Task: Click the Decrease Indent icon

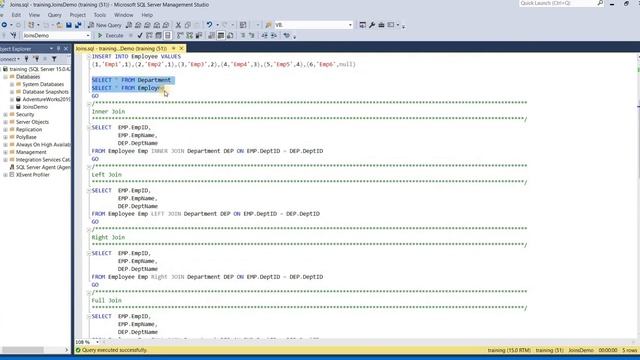Action: [264, 36]
